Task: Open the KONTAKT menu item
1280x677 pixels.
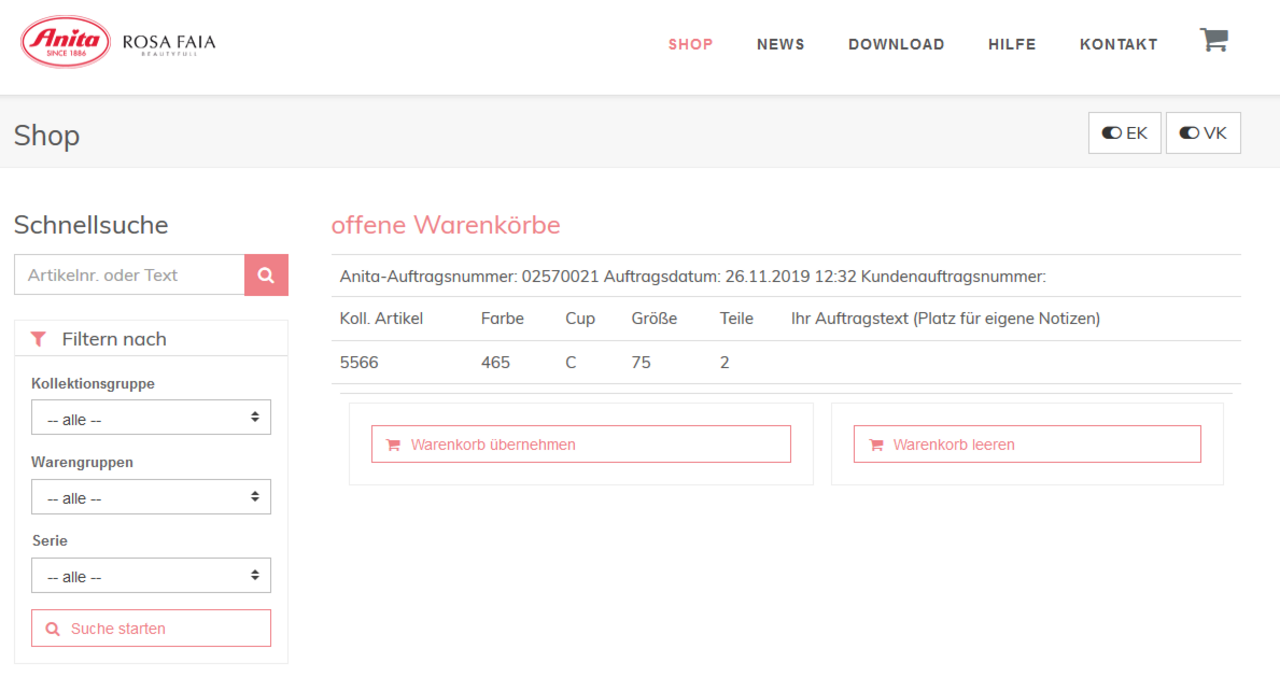Action: 1118,44
